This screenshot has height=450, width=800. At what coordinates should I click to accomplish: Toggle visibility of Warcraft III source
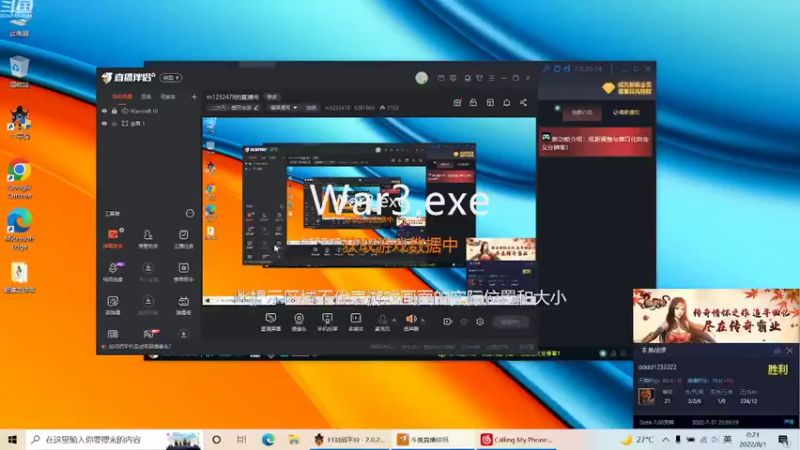click(x=104, y=111)
